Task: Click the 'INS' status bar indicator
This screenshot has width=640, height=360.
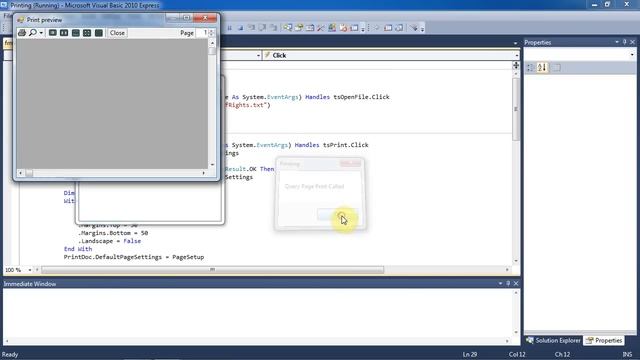Action: pyautogui.click(x=627, y=354)
